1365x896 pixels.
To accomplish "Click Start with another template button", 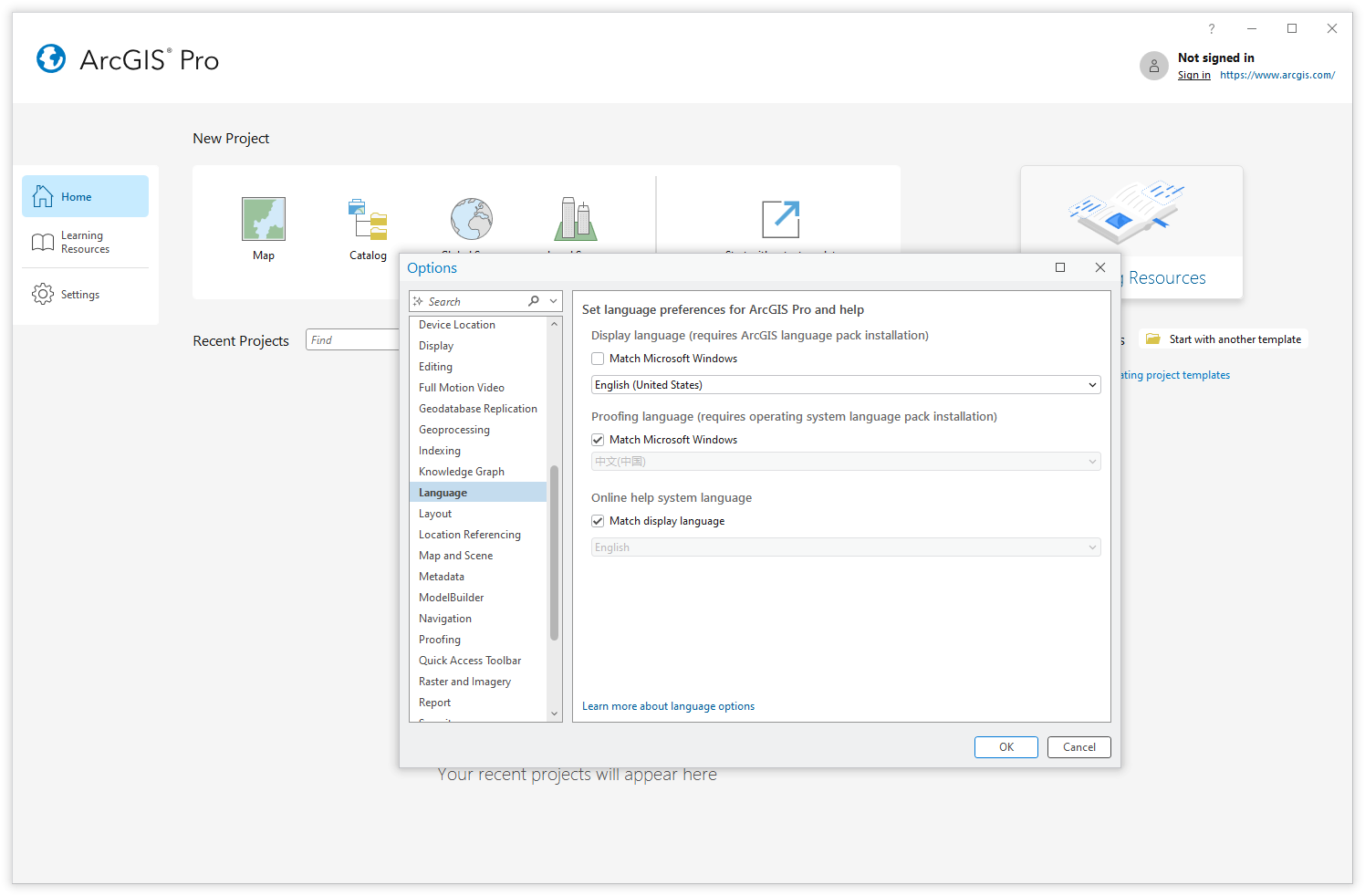I will tap(1223, 339).
